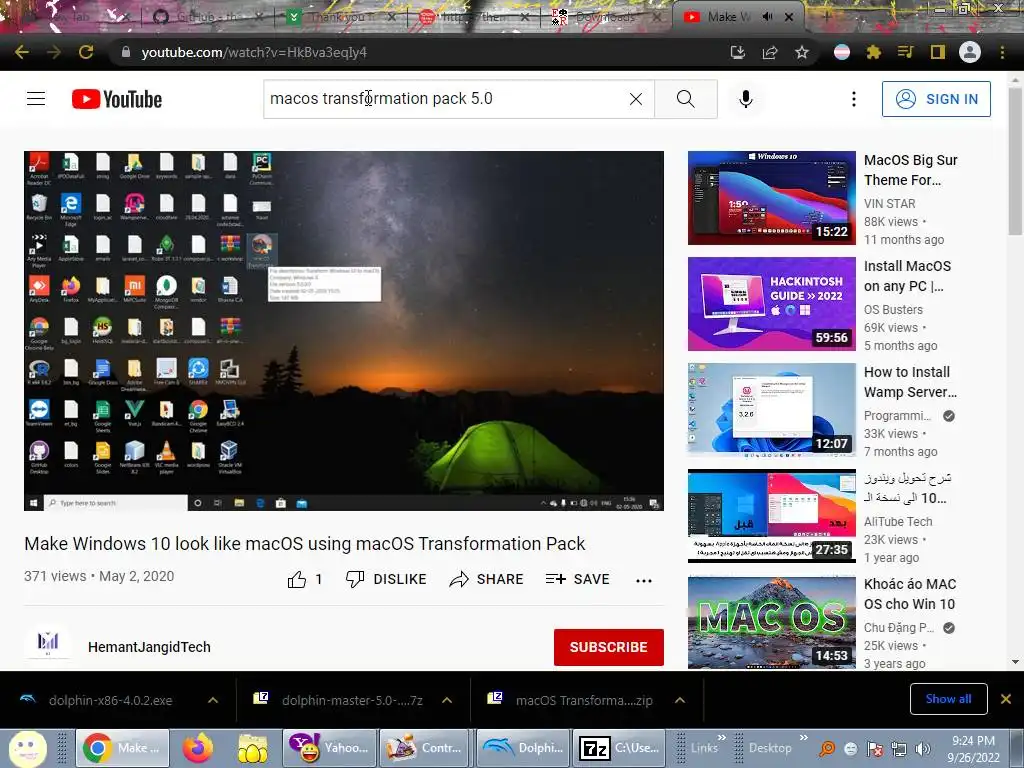Open a new browser tab
The width and height of the screenshot is (1024, 768).
[827, 16]
